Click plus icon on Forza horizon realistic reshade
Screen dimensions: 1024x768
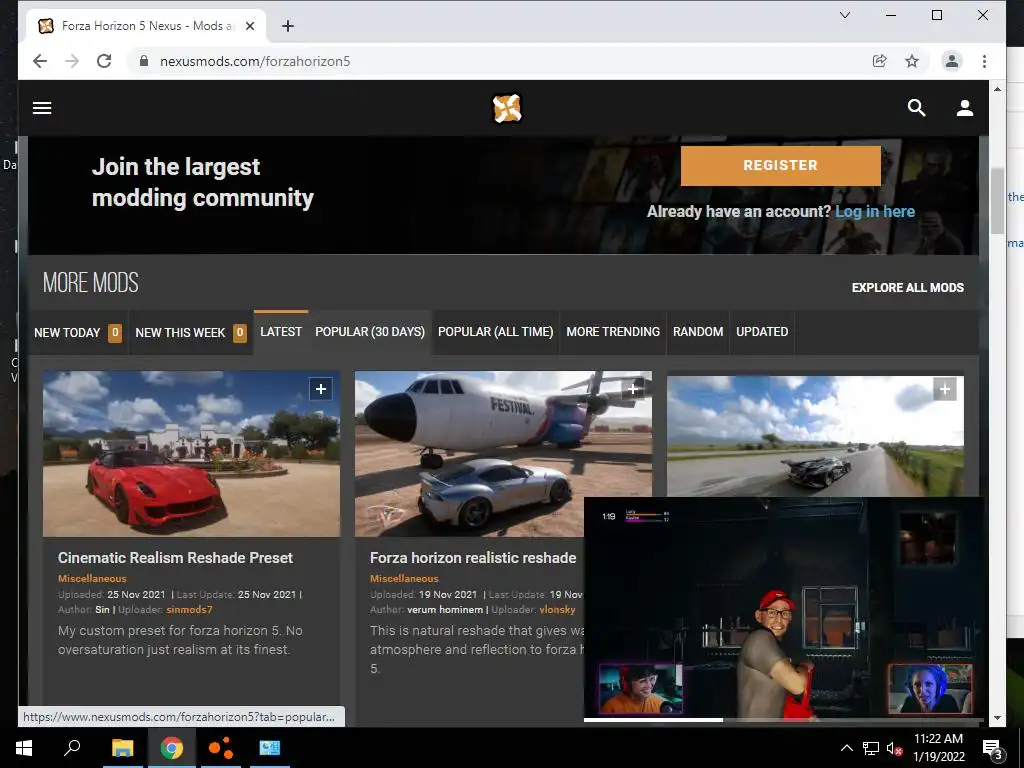[632, 389]
